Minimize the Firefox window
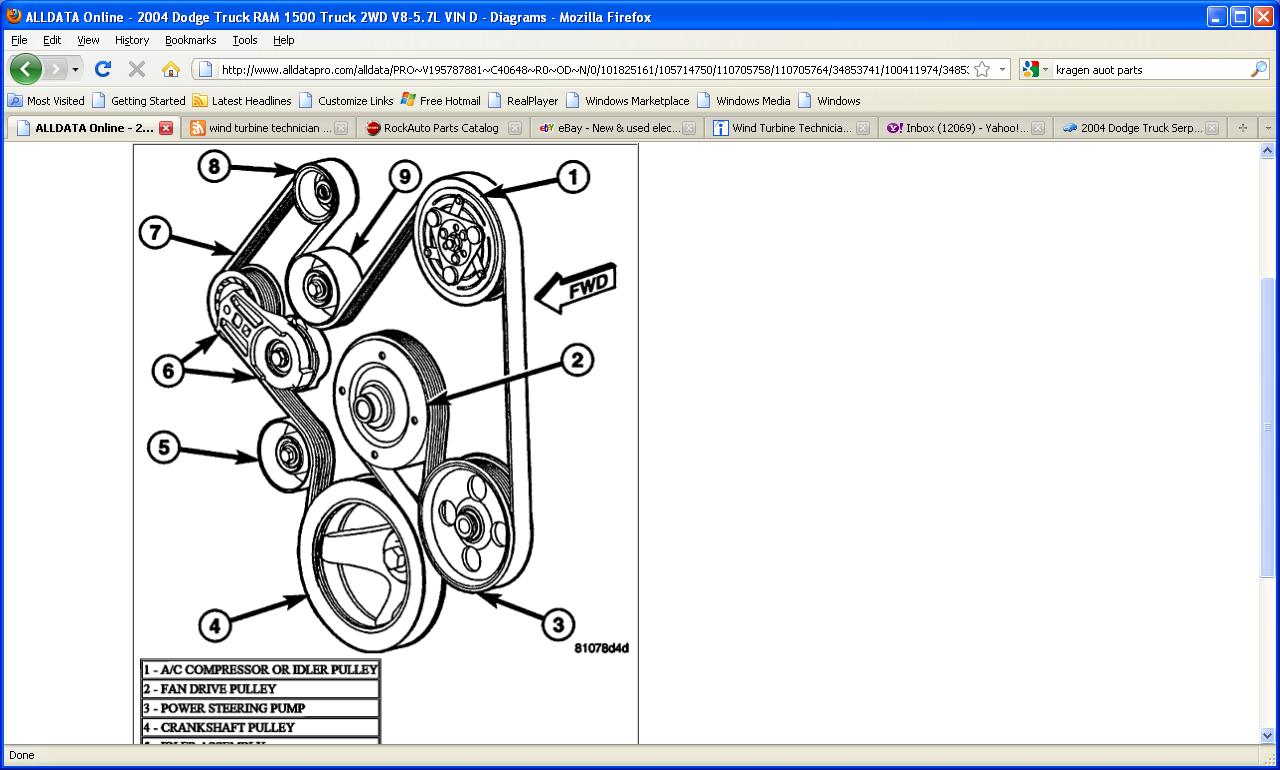 point(1217,16)
